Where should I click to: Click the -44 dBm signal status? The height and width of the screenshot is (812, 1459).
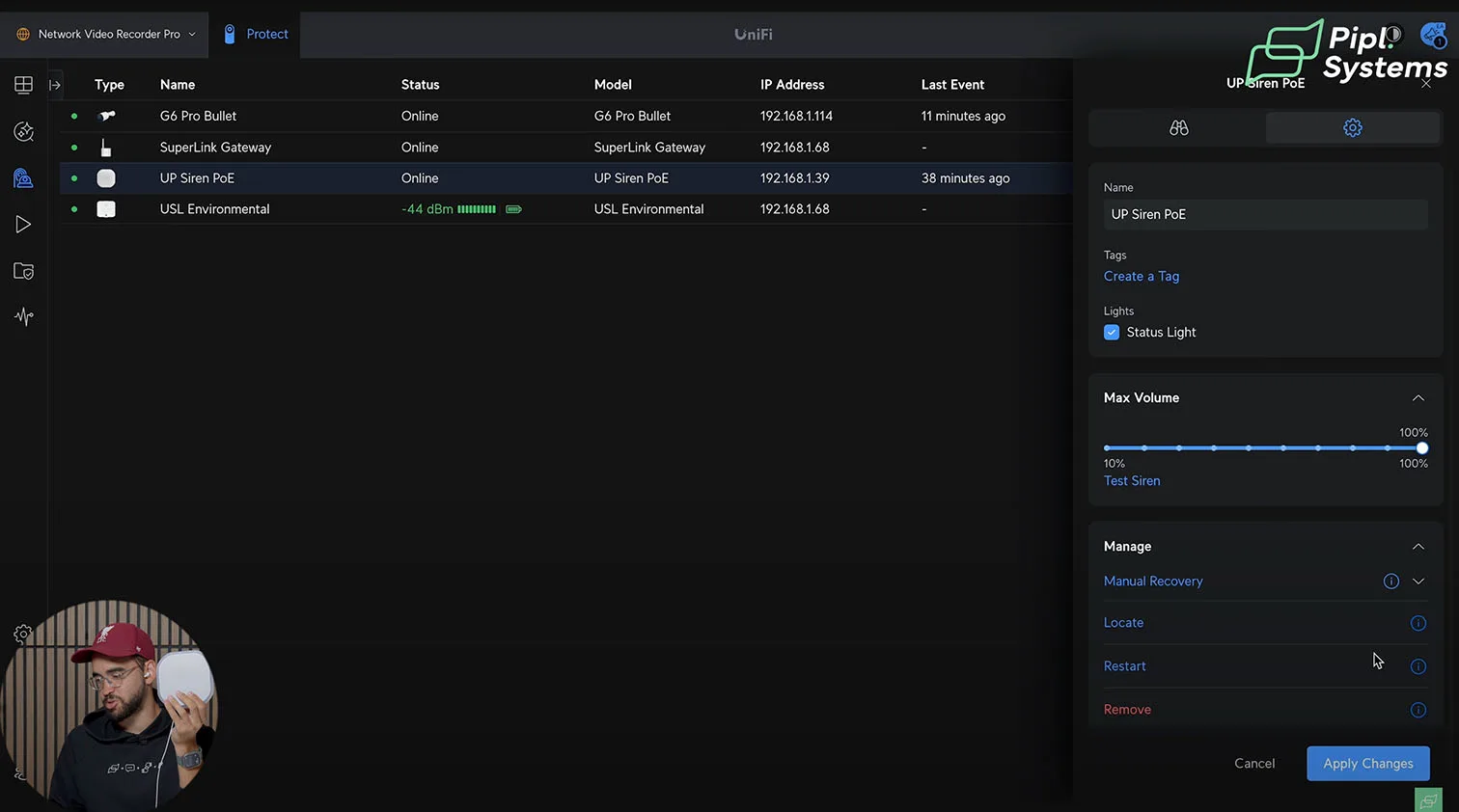[x=427, y=209]
